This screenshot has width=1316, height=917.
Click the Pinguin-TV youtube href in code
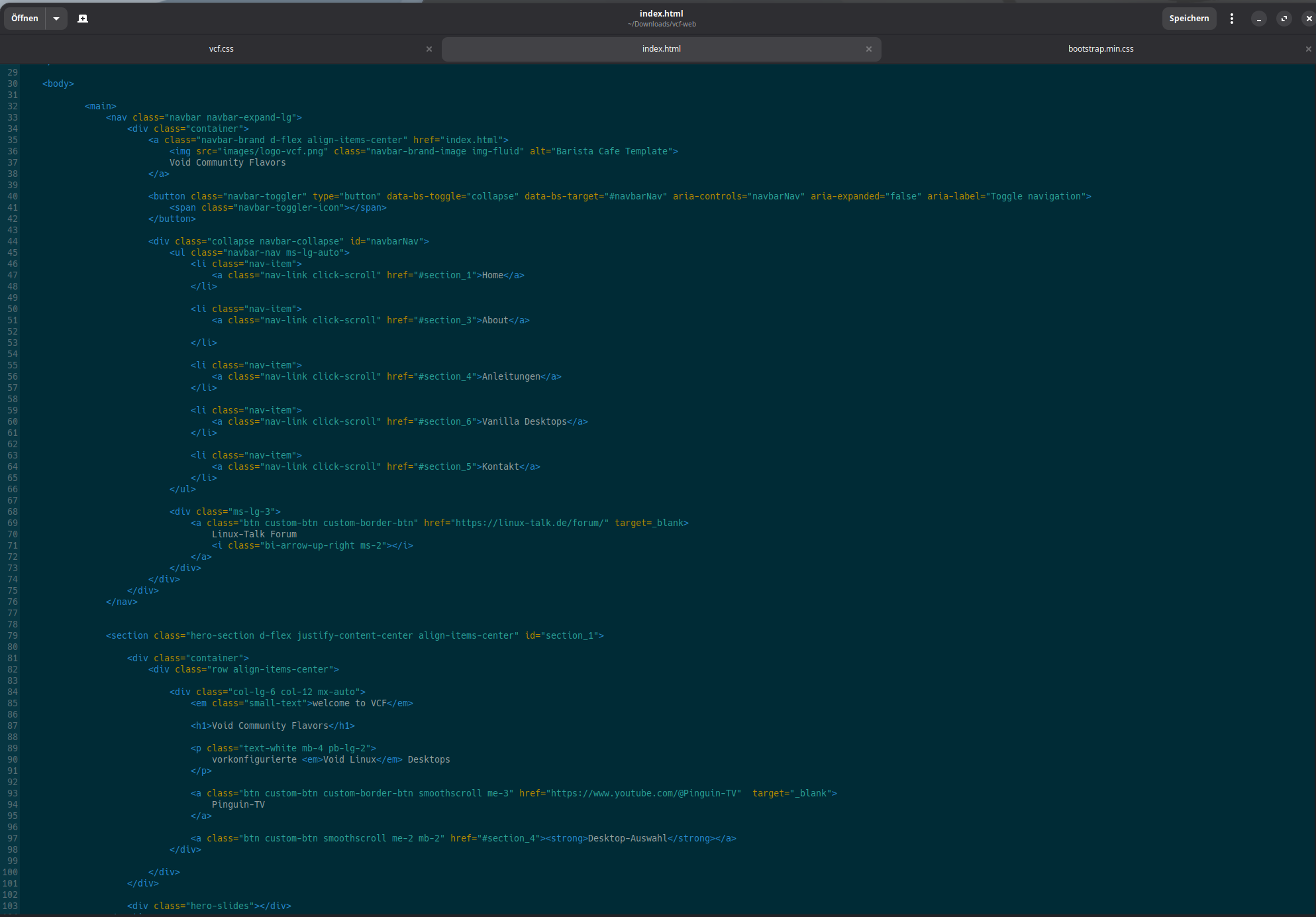pos(645,793)
